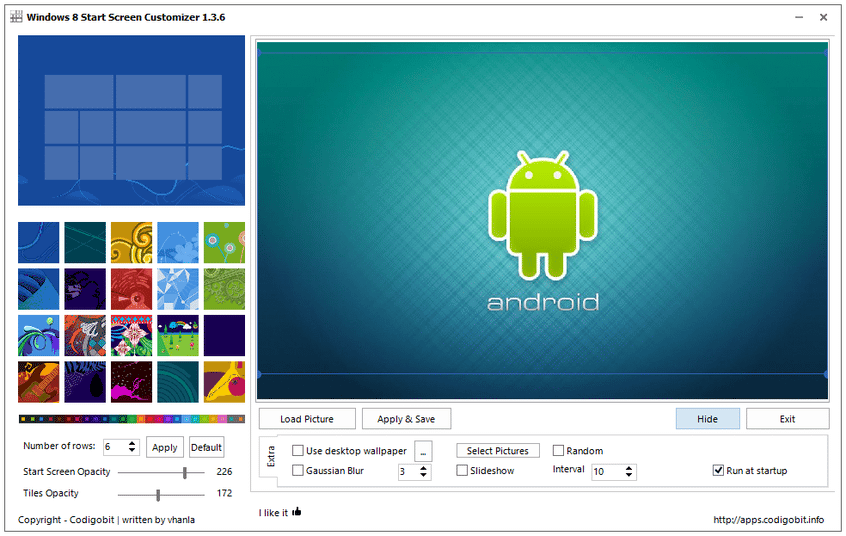The image size is (846, 536).
Task: Click the app icon in the title bar
Action: (17, 17)
